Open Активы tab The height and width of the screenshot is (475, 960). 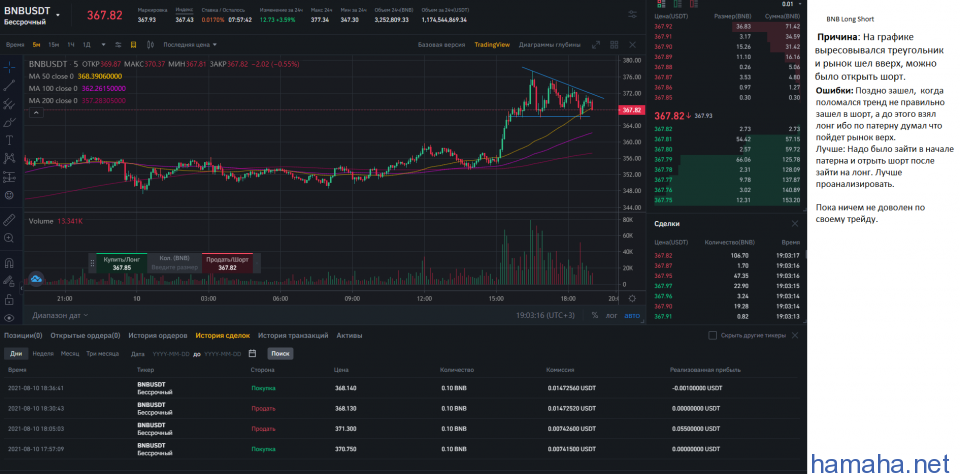click(349, 335)
